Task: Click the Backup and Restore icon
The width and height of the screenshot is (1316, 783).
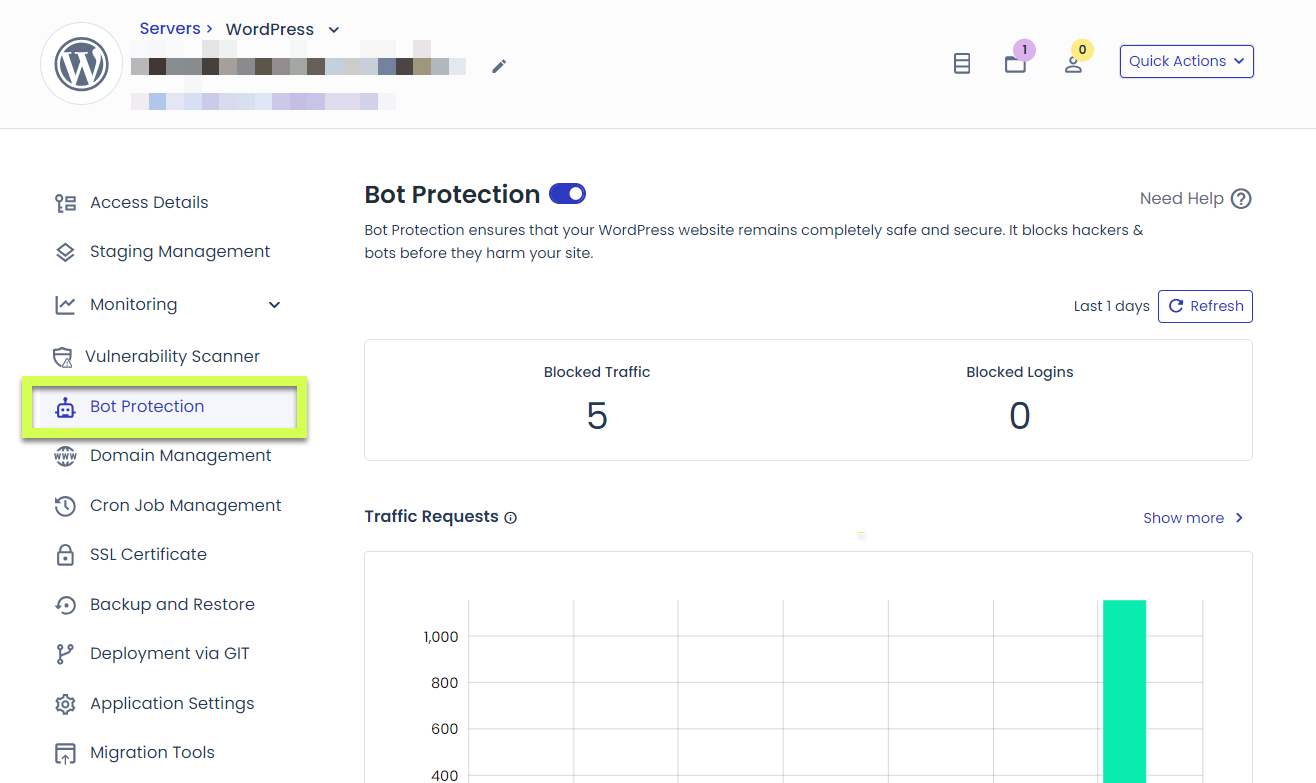Action: point(65,605)
